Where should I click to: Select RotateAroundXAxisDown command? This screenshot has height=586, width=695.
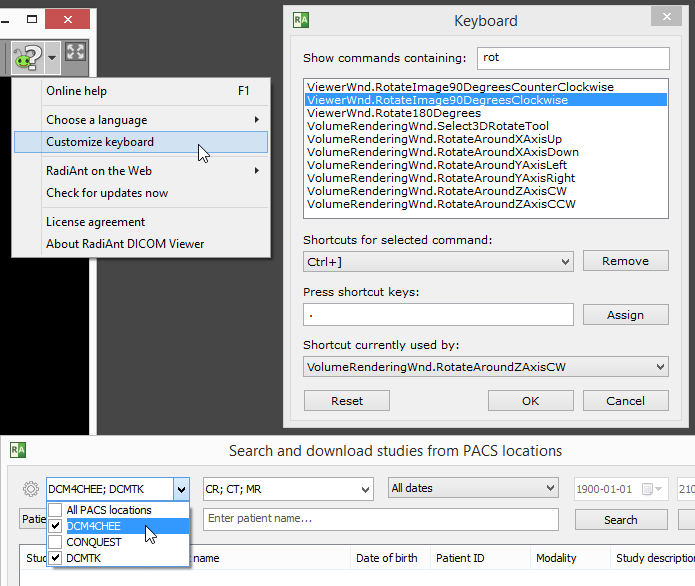[486, 152]
